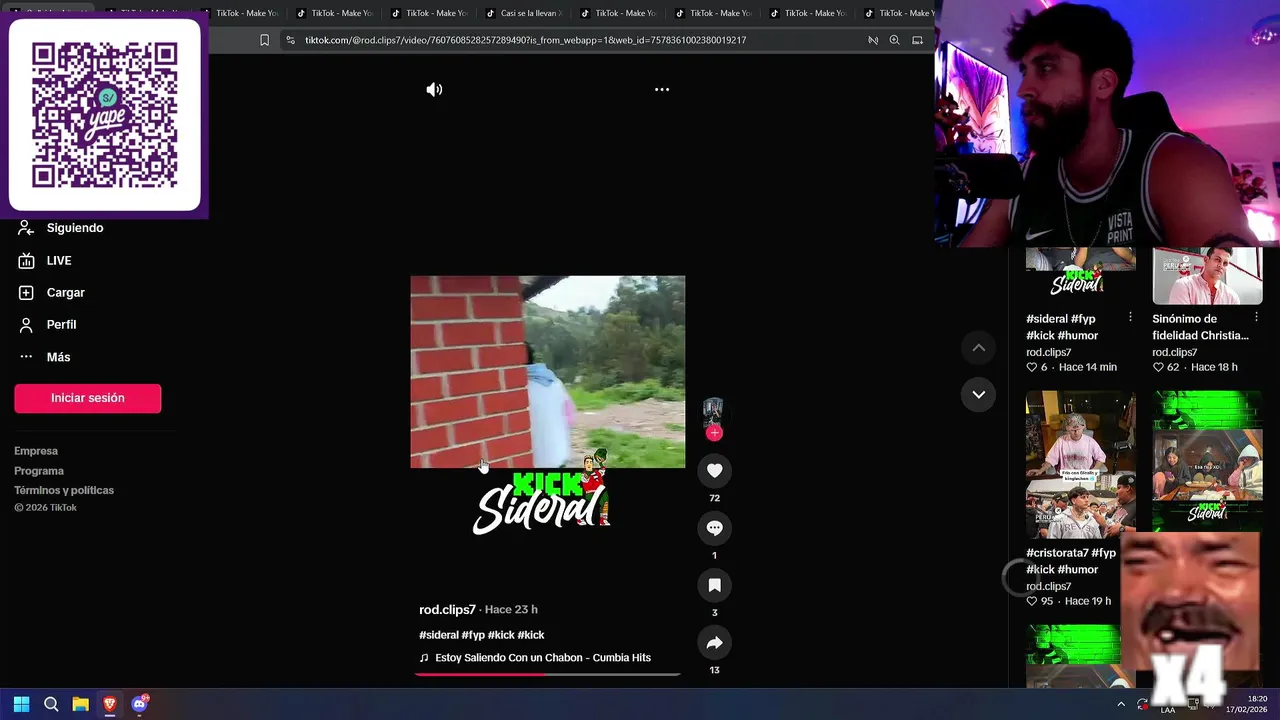
Task: Click the tiktok.com URL address field
Action: tap(525, 40)
